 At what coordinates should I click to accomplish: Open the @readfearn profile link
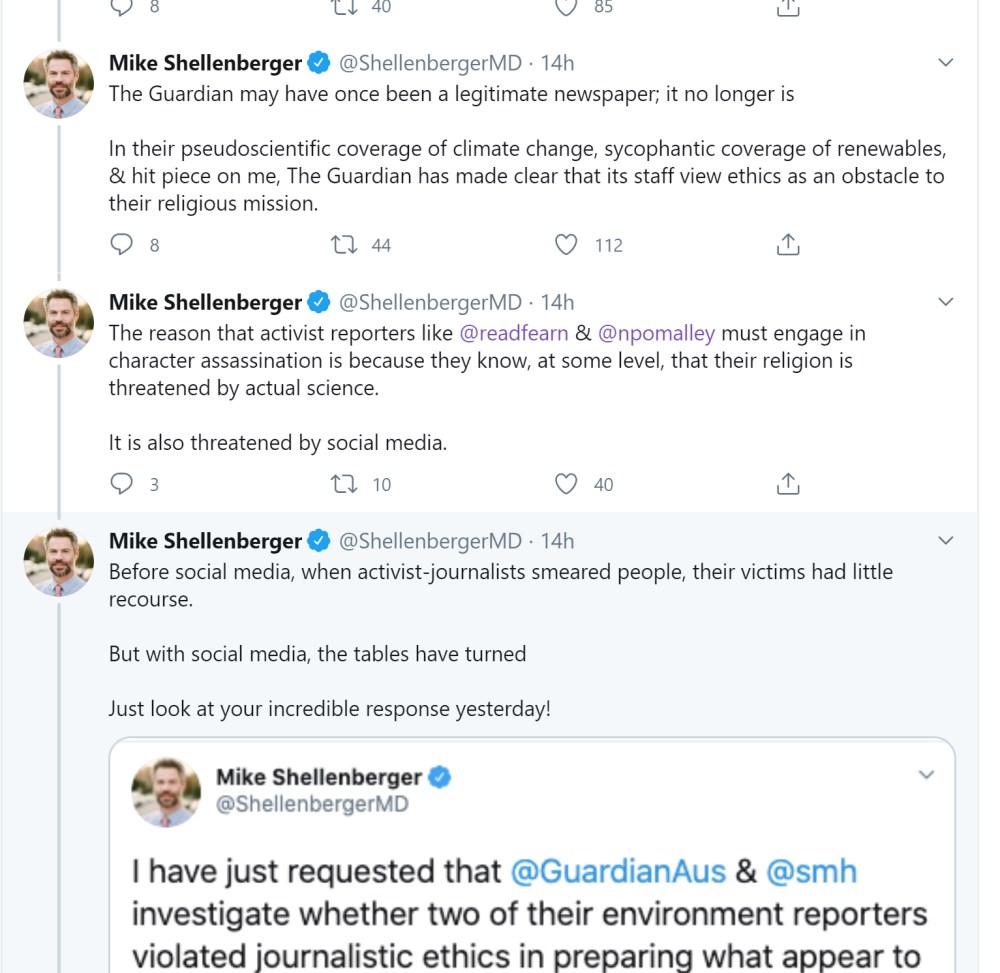pyautogui.click(x=514, y=333)
